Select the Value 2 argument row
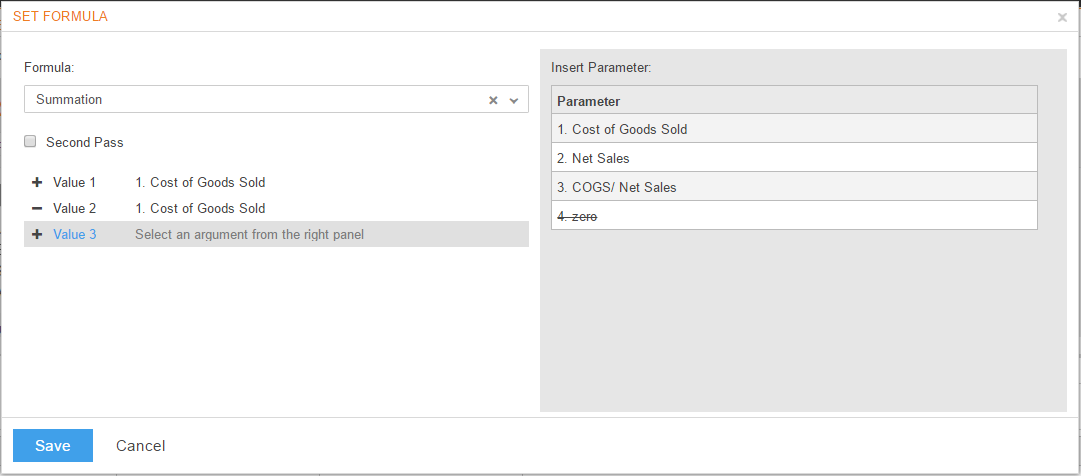 [x=276, y=208]
